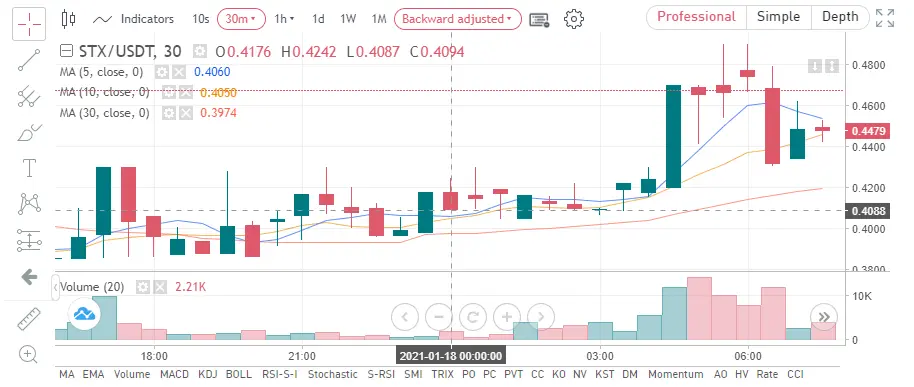
Task: Click the cloud chart save icon
Action: (85, 315)
